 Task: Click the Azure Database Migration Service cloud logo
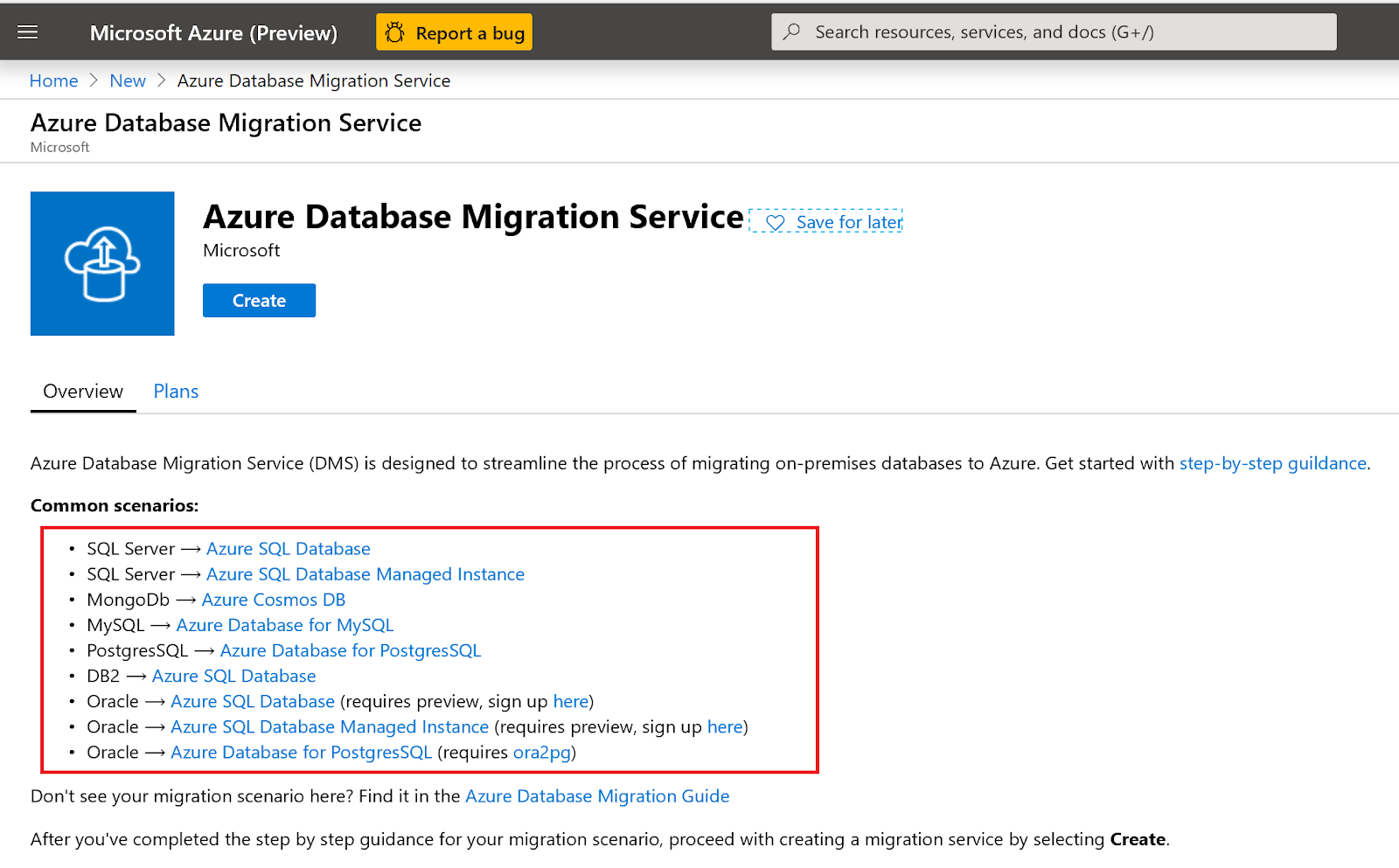pyautogui.click(x=102, y=263)
